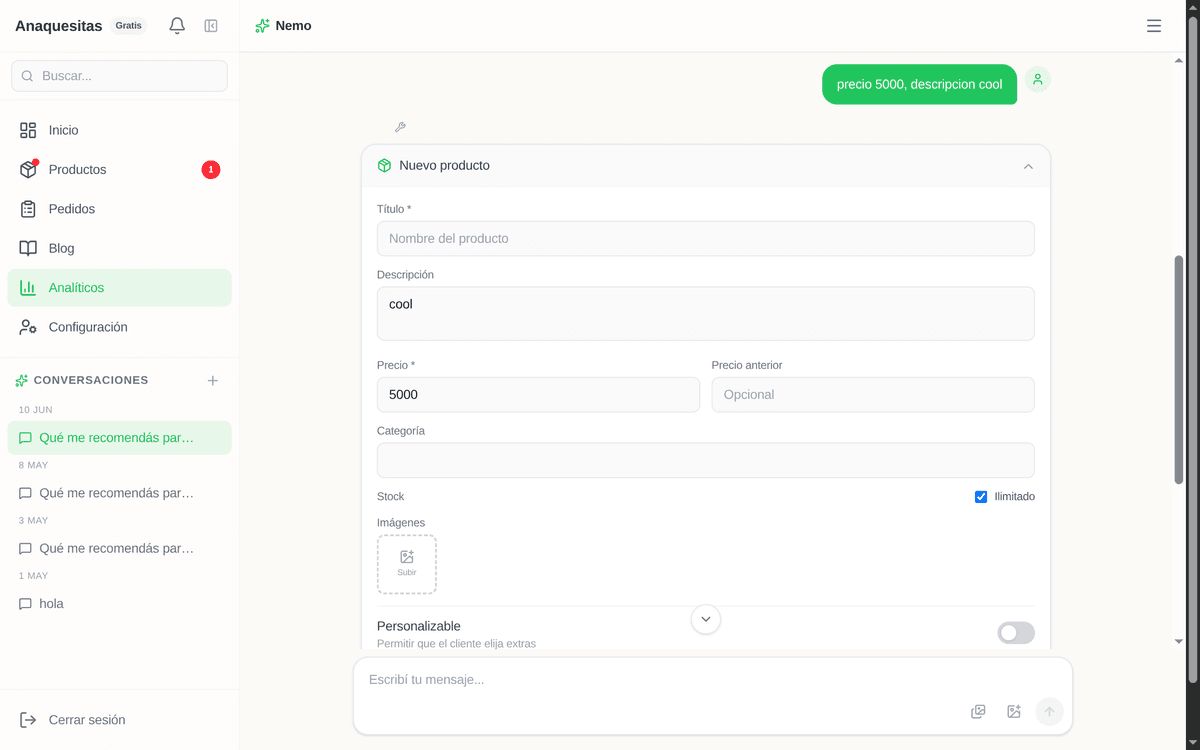Click the Nuevo producto box icon
The width and height of the screenshot is (1200, 750).
384,166
